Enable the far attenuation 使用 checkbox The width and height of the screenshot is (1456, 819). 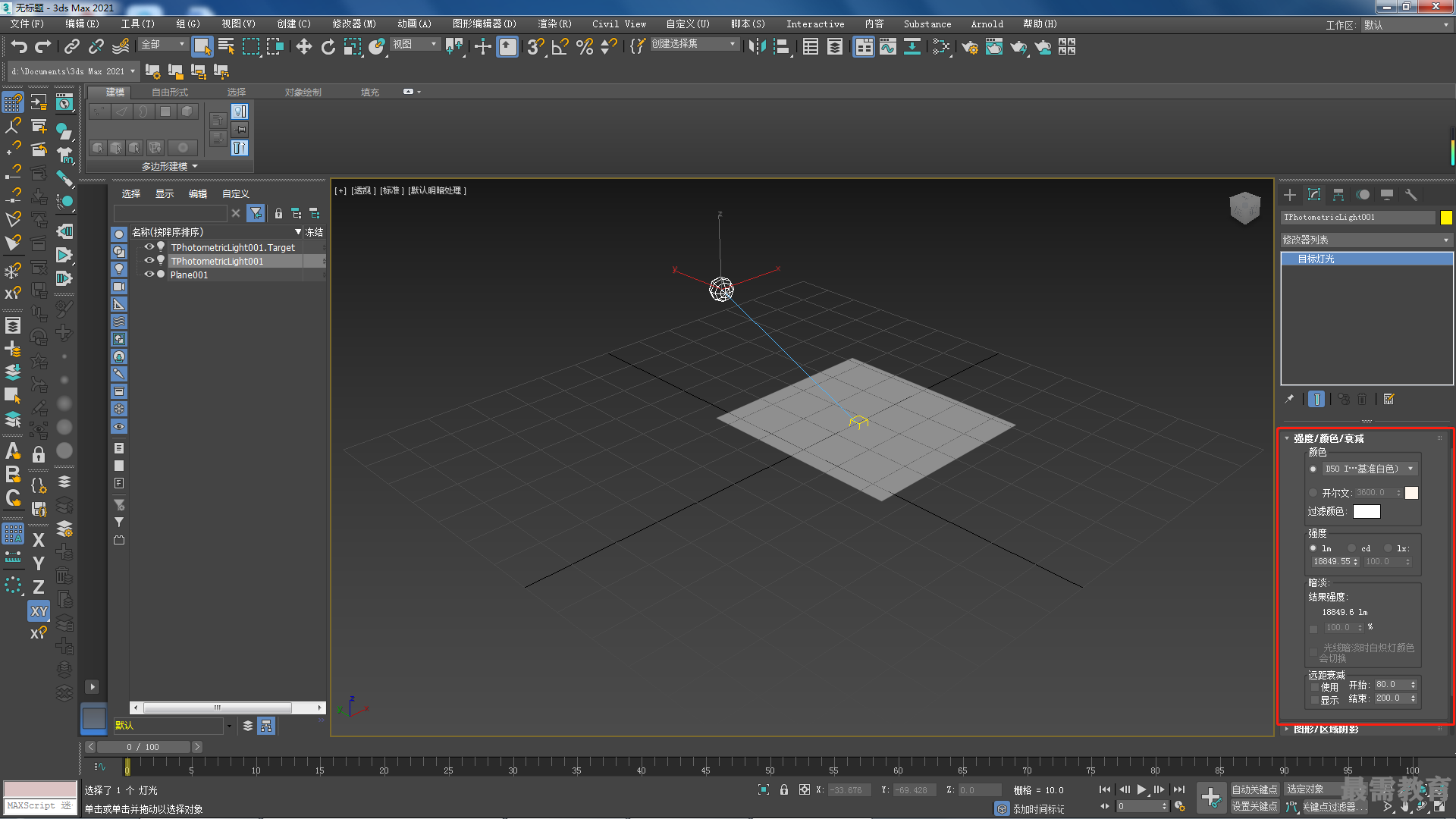click(x=1315, y=687)
